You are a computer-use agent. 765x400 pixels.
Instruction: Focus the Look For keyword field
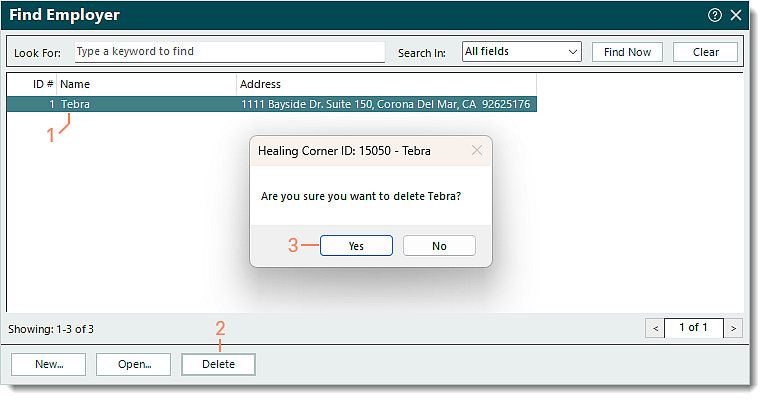[x=229, y=52]
